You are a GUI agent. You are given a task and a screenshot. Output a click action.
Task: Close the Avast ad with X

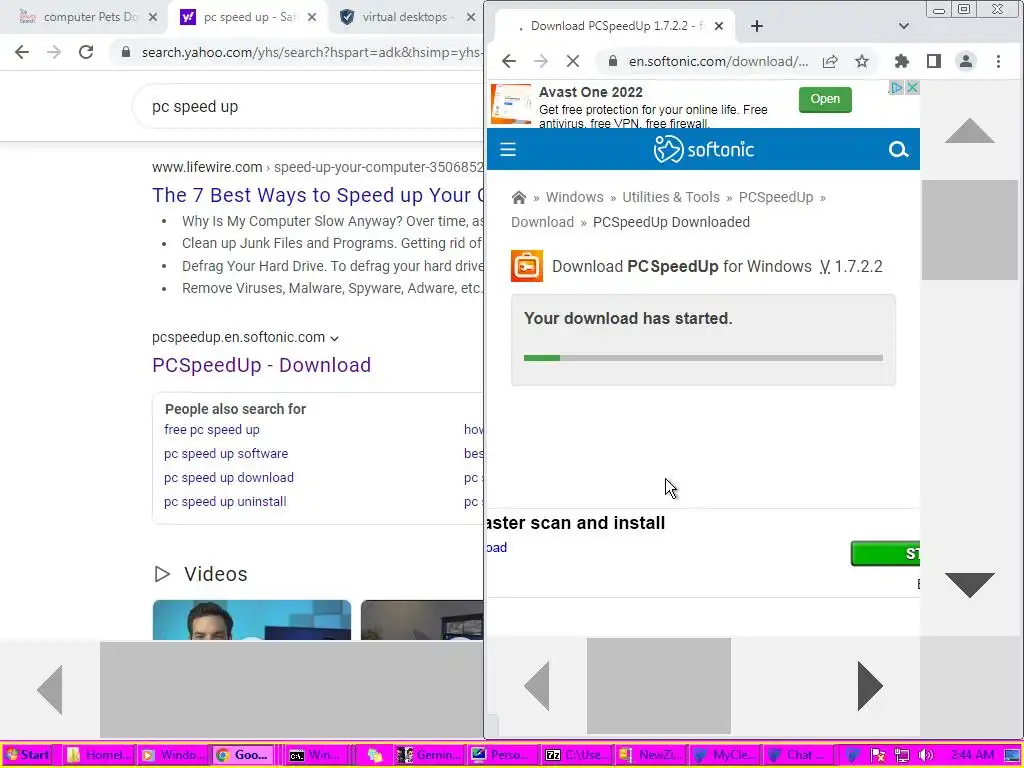coord(913,88)
